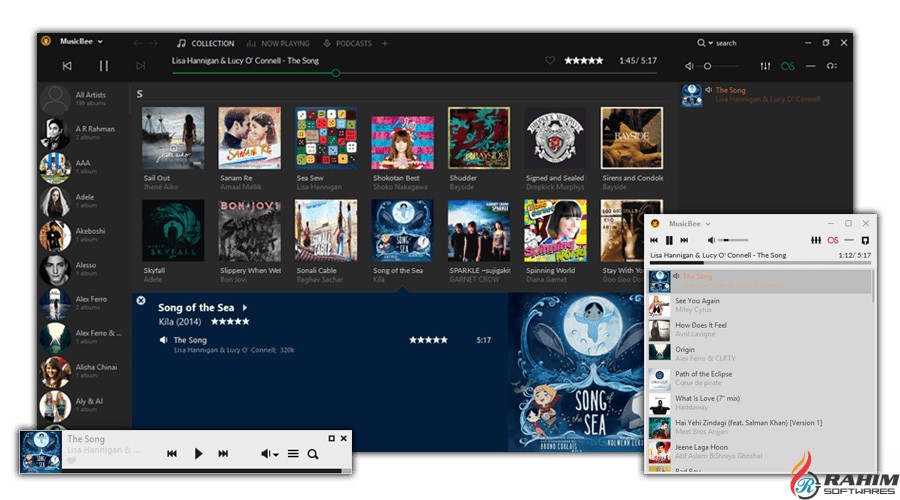Click the heart love icon beside rating

click(549, 60)
